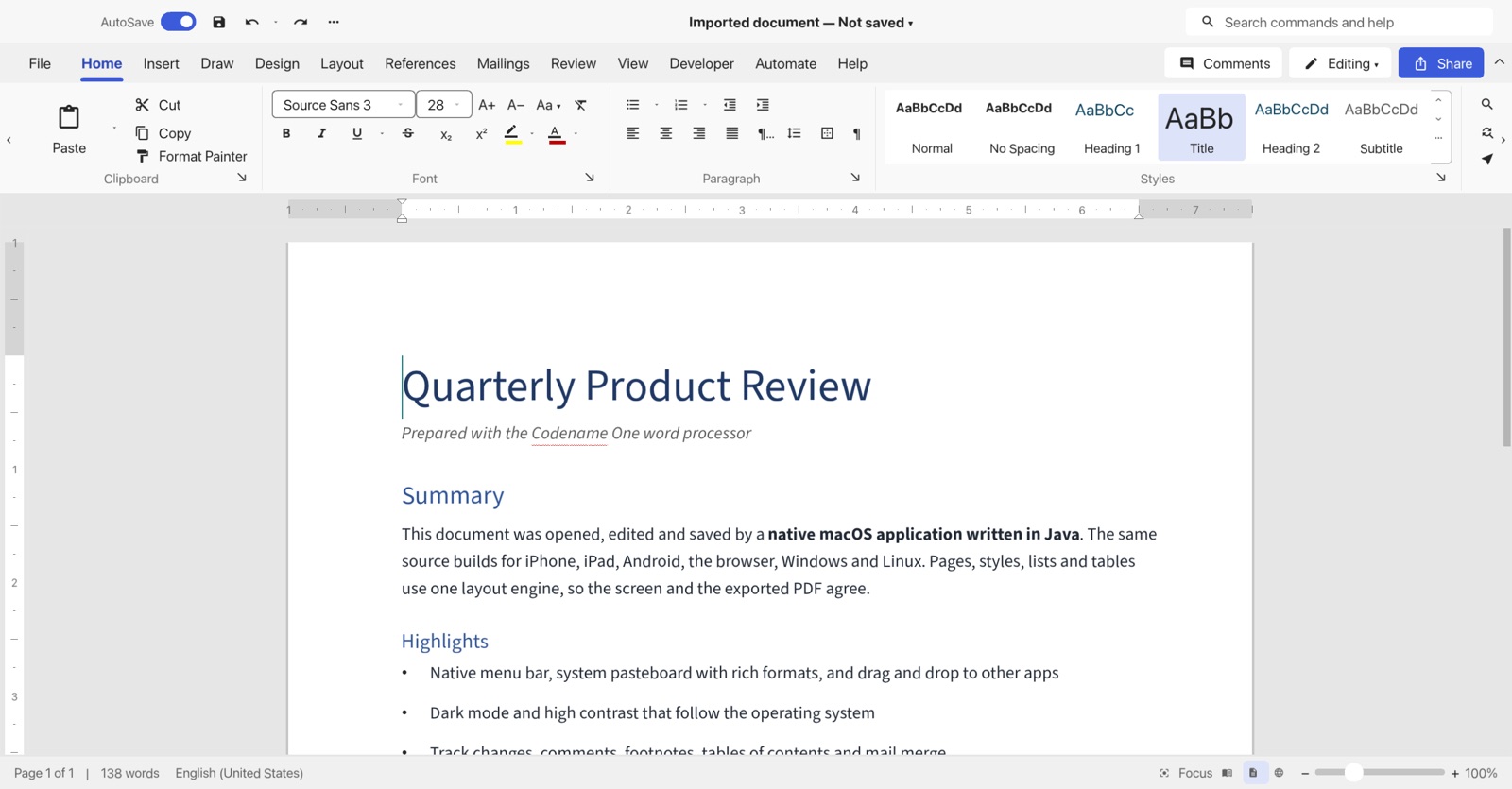The width and height of the screenshot is (1512, 789).
Task: Switch to the Layout tab
Action: point(341,63)
